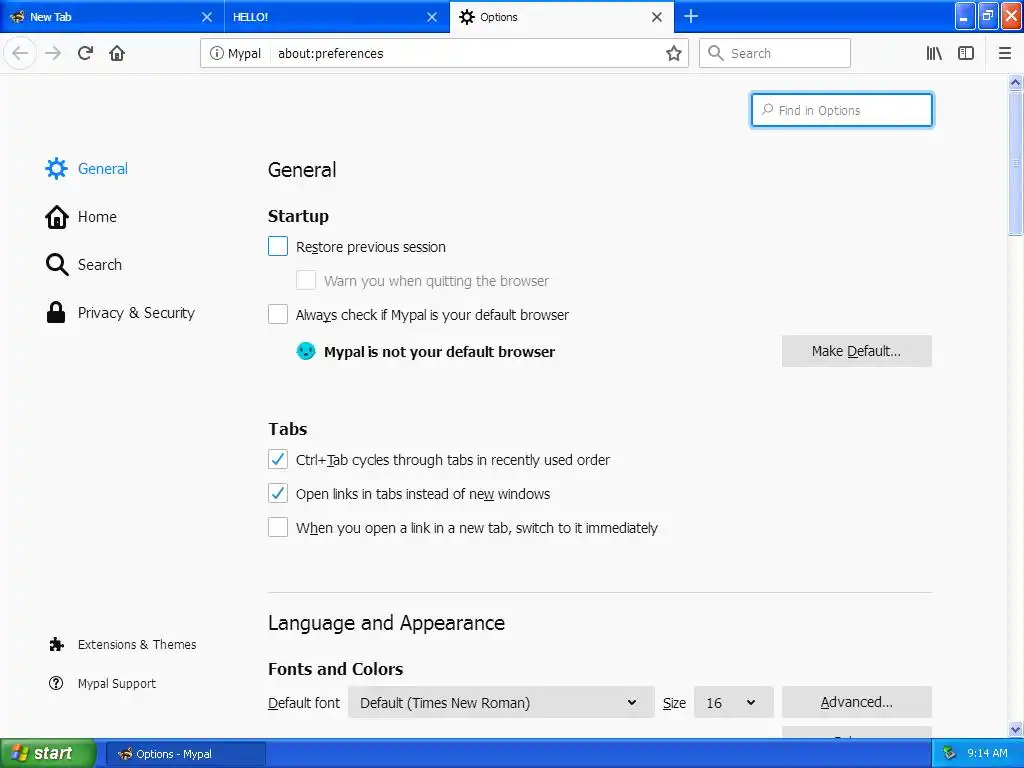Open a new tab with plus button
Image resolution: width=1024 pixels, height=768 pixels.
click(691, 16)
